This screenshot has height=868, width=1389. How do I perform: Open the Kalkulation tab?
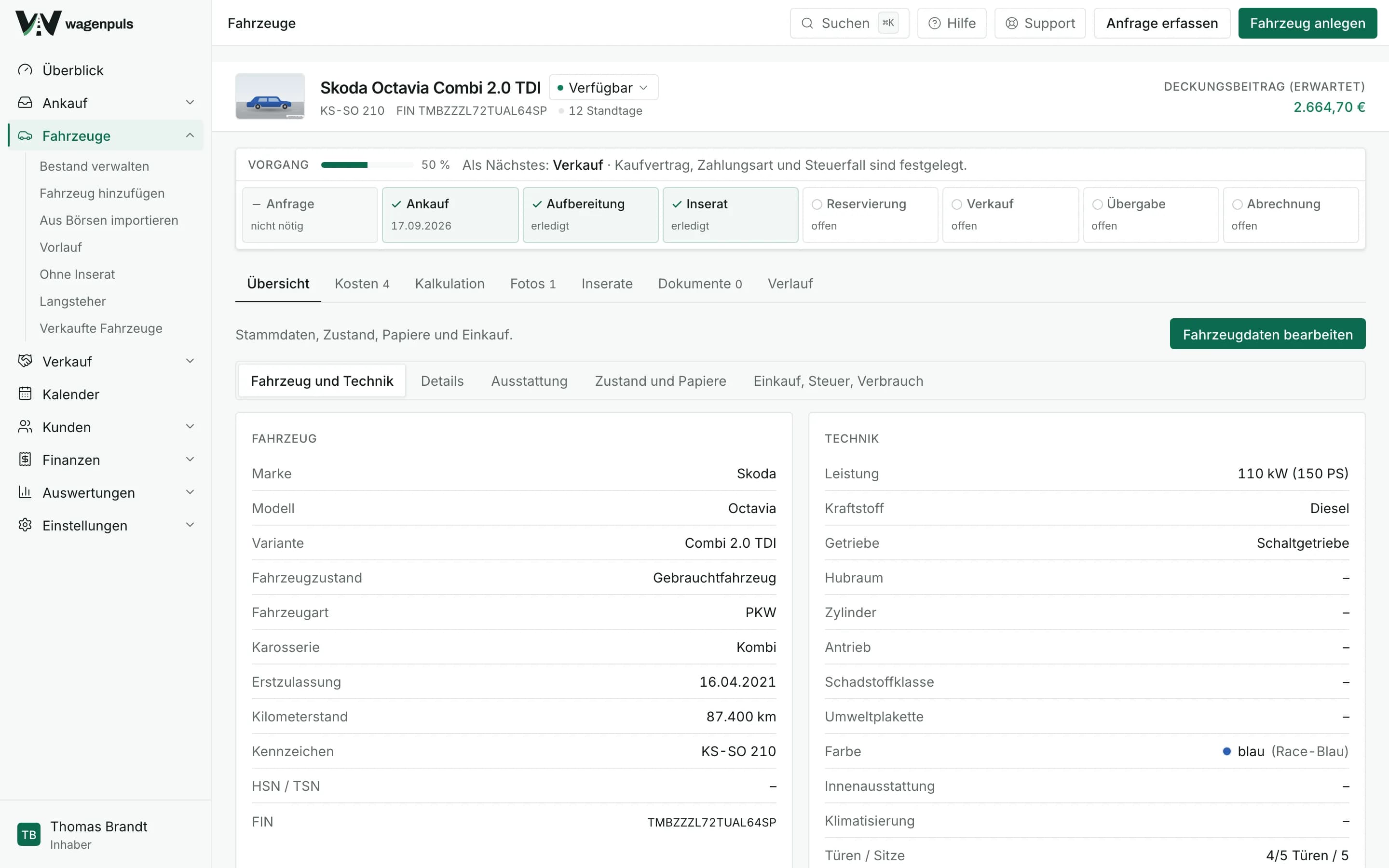tap(449, 284)
